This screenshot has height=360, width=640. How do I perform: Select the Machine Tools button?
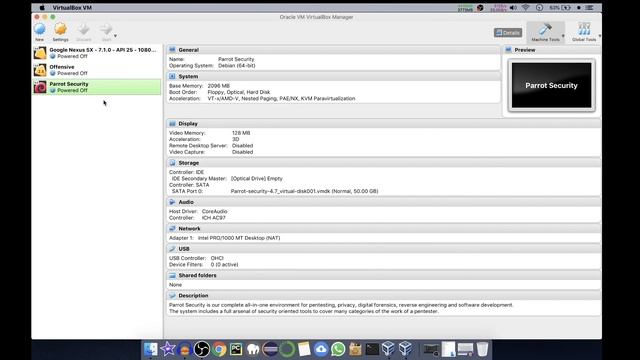[x=545, y=32]
